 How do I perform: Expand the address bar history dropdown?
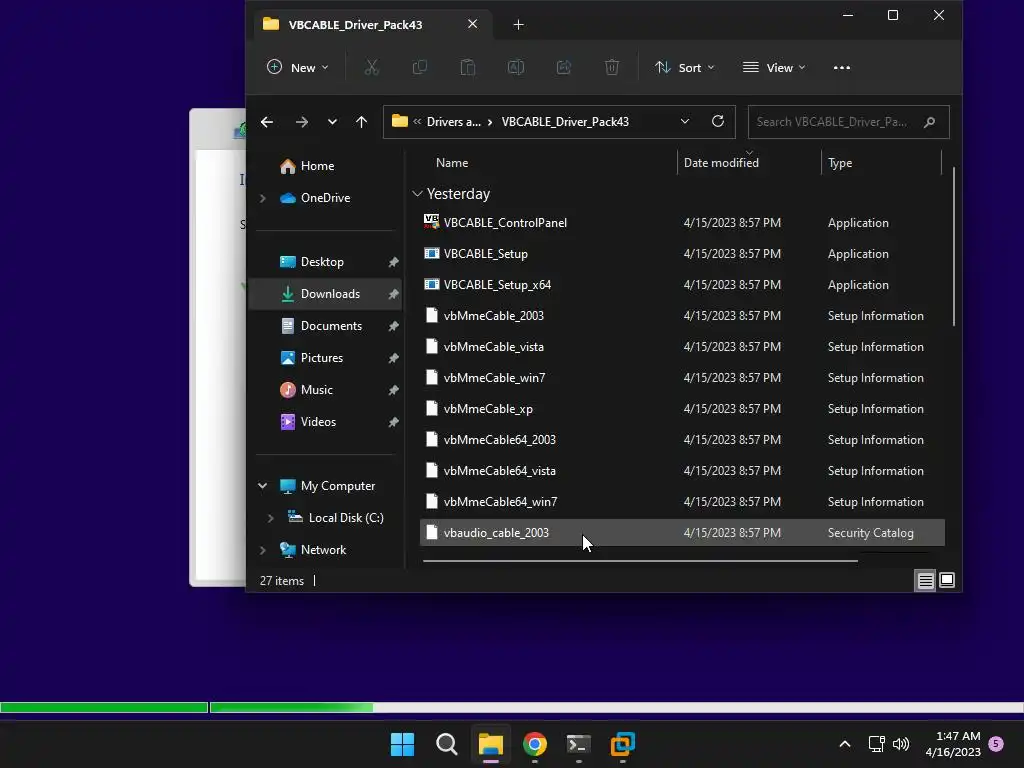tap(684, 121)
